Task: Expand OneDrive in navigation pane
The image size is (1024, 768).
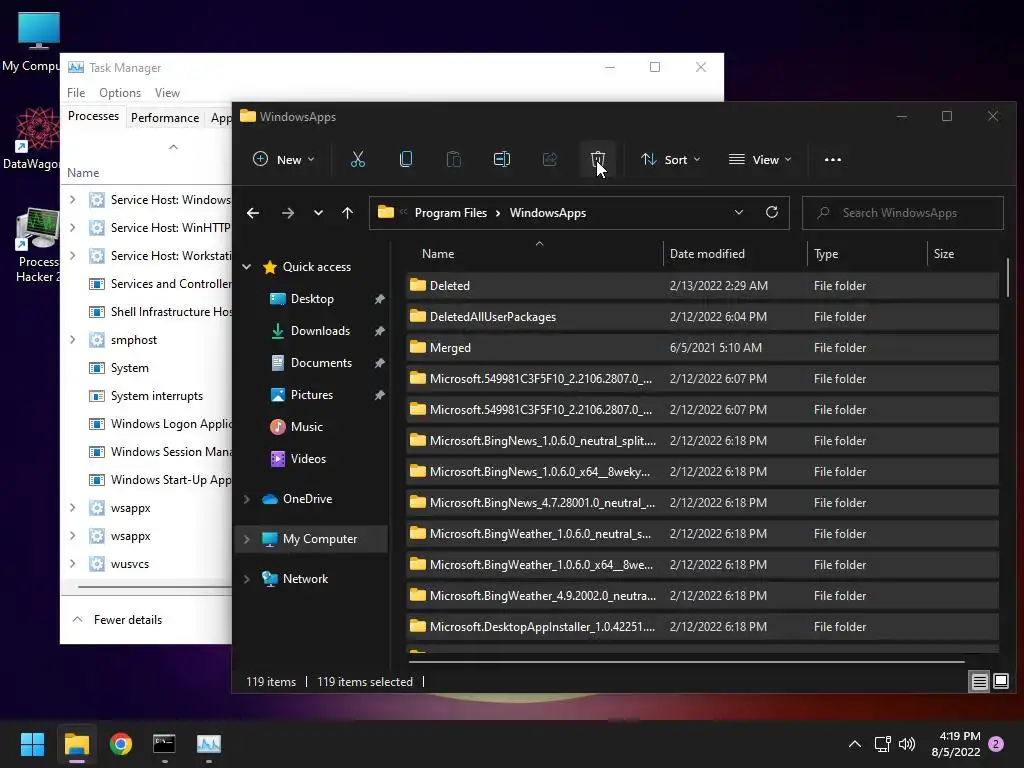Action: [x=247, y=499]
